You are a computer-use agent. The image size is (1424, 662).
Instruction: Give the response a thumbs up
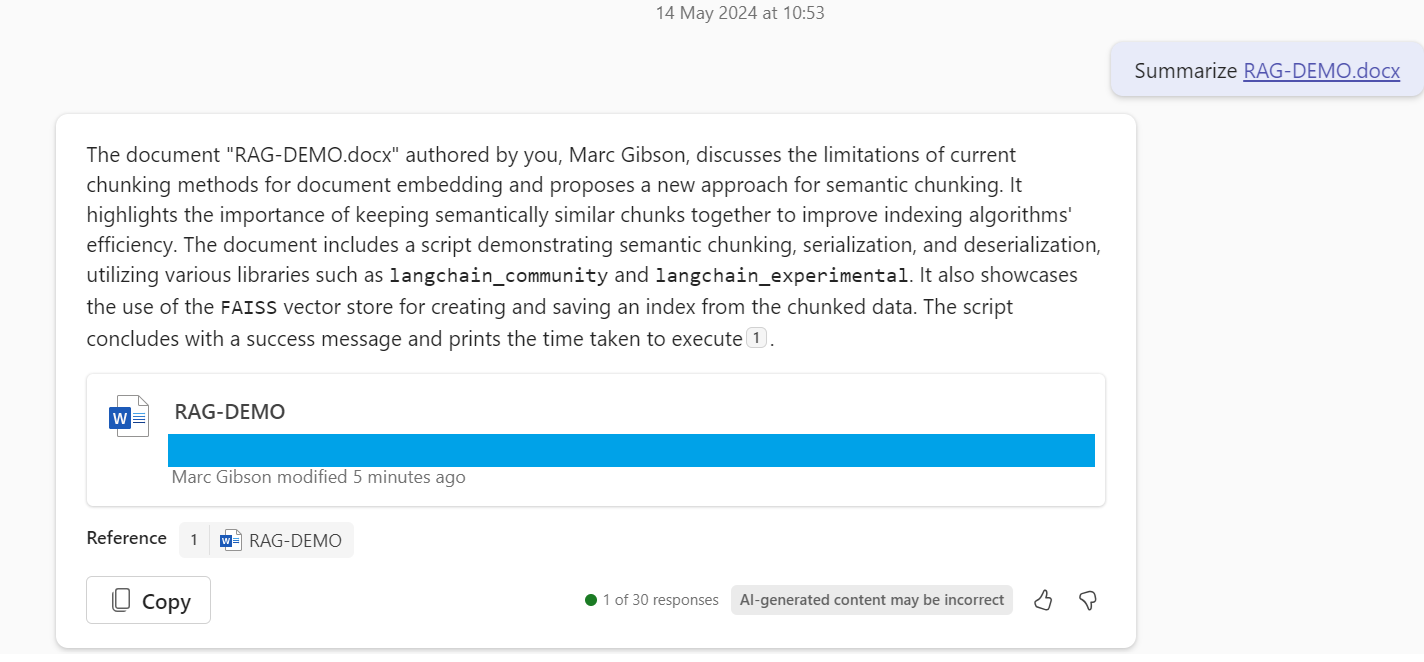click(x=1043, y=600)
